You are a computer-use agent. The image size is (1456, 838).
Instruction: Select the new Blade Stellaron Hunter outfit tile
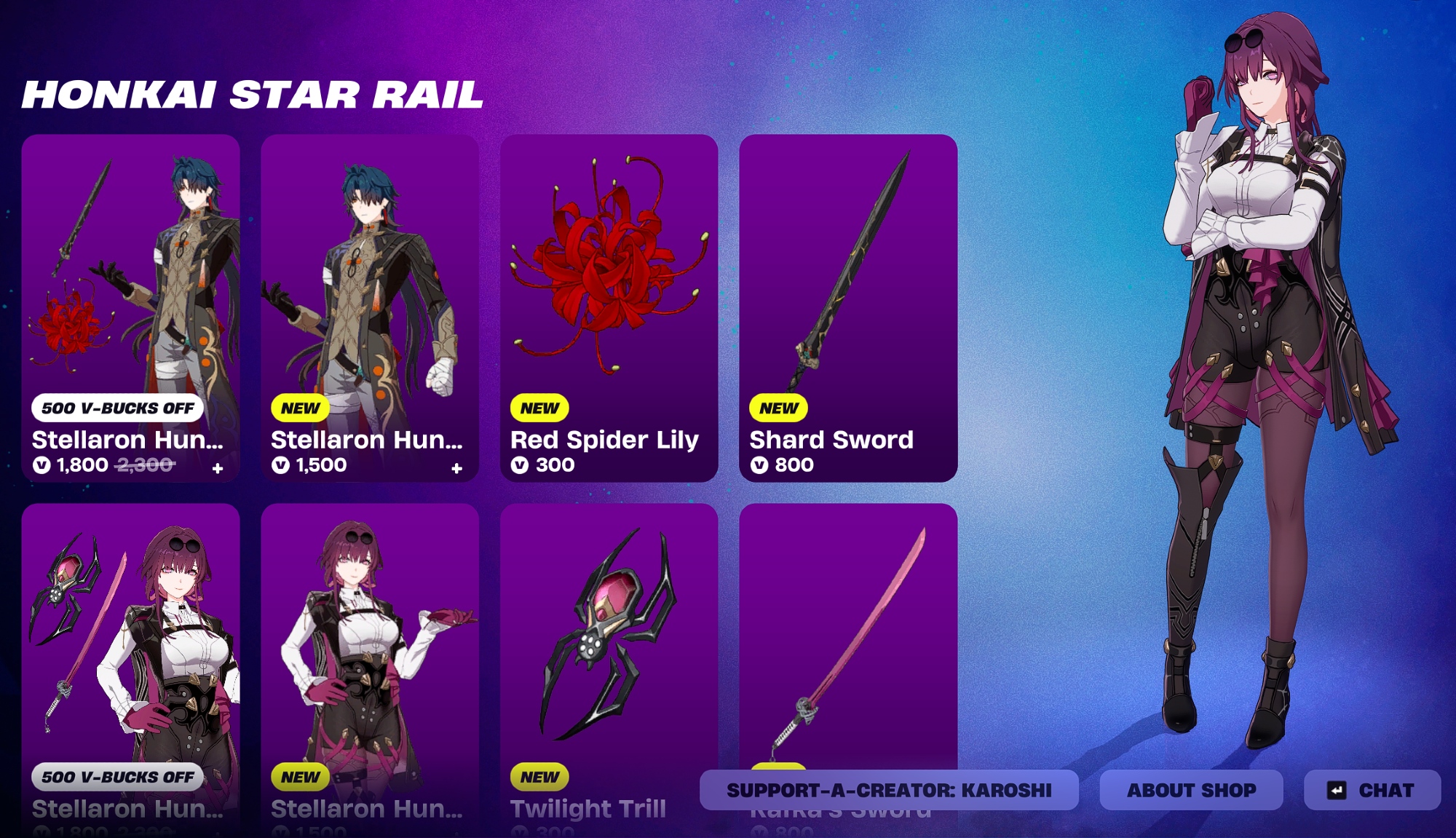tap(370, 308)
